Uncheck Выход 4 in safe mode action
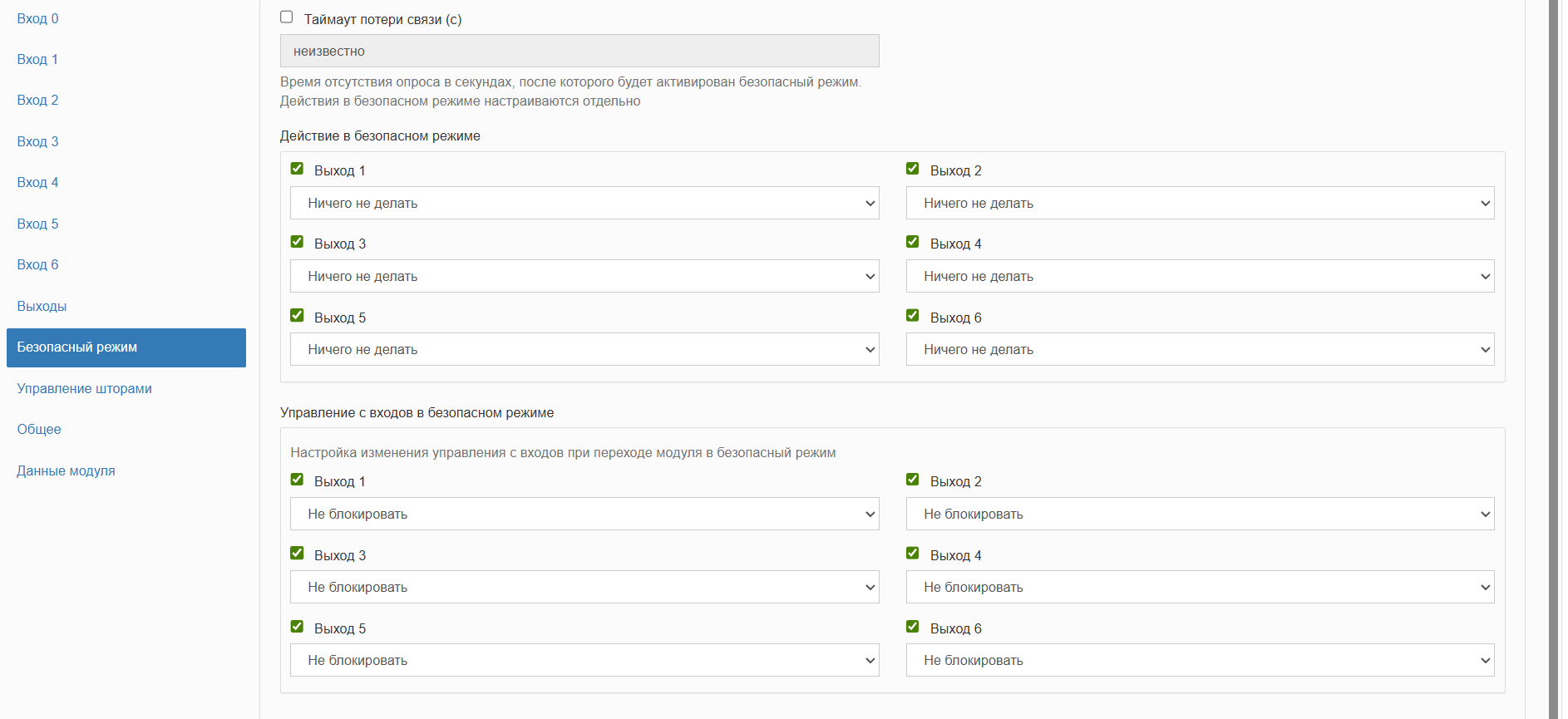 (913, 242)
